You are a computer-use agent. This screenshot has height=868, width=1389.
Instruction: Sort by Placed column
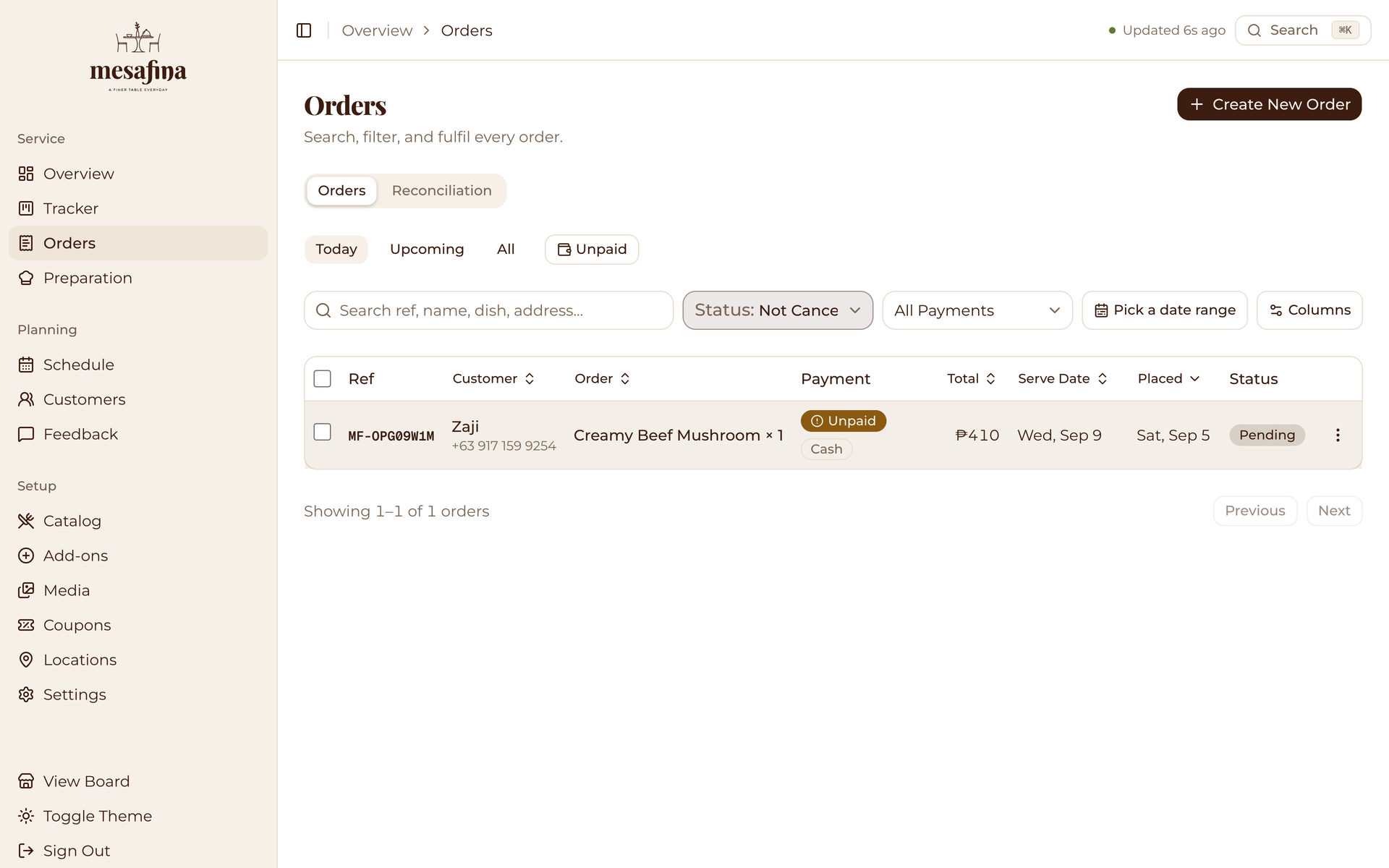(1168, 378)
